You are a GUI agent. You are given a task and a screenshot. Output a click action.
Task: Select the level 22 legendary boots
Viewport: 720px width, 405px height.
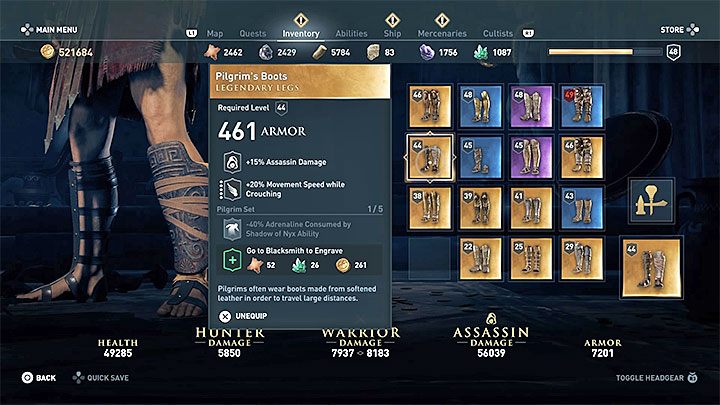coord(480,259)
